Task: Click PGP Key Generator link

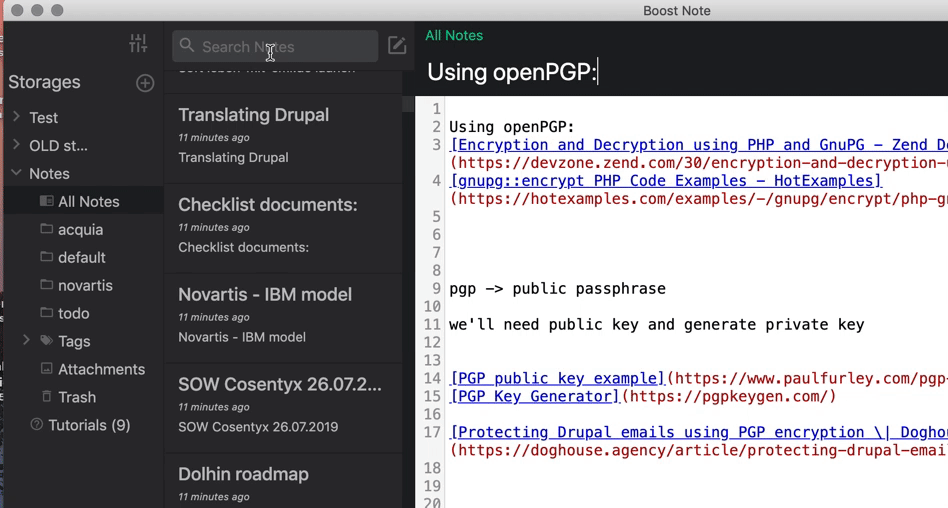Action: 535,396
